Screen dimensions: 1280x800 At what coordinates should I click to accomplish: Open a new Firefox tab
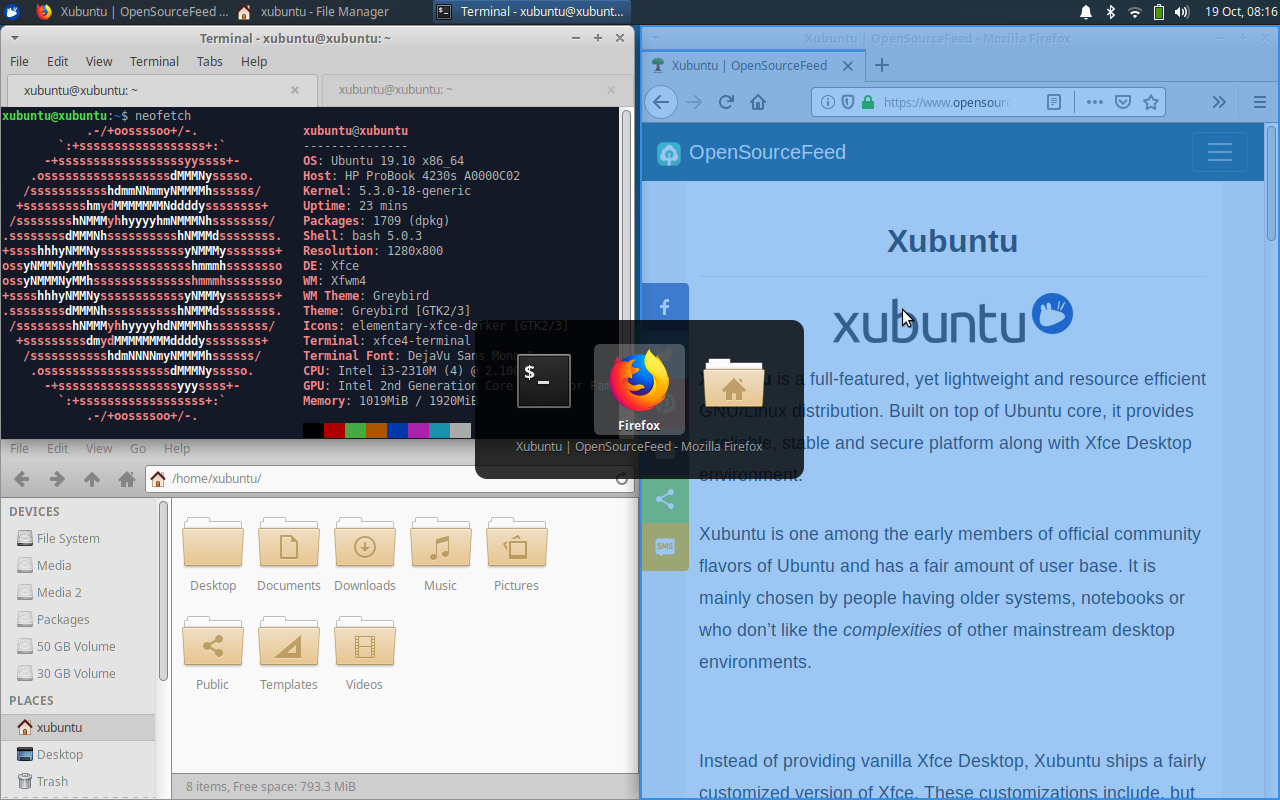[881, 65]
